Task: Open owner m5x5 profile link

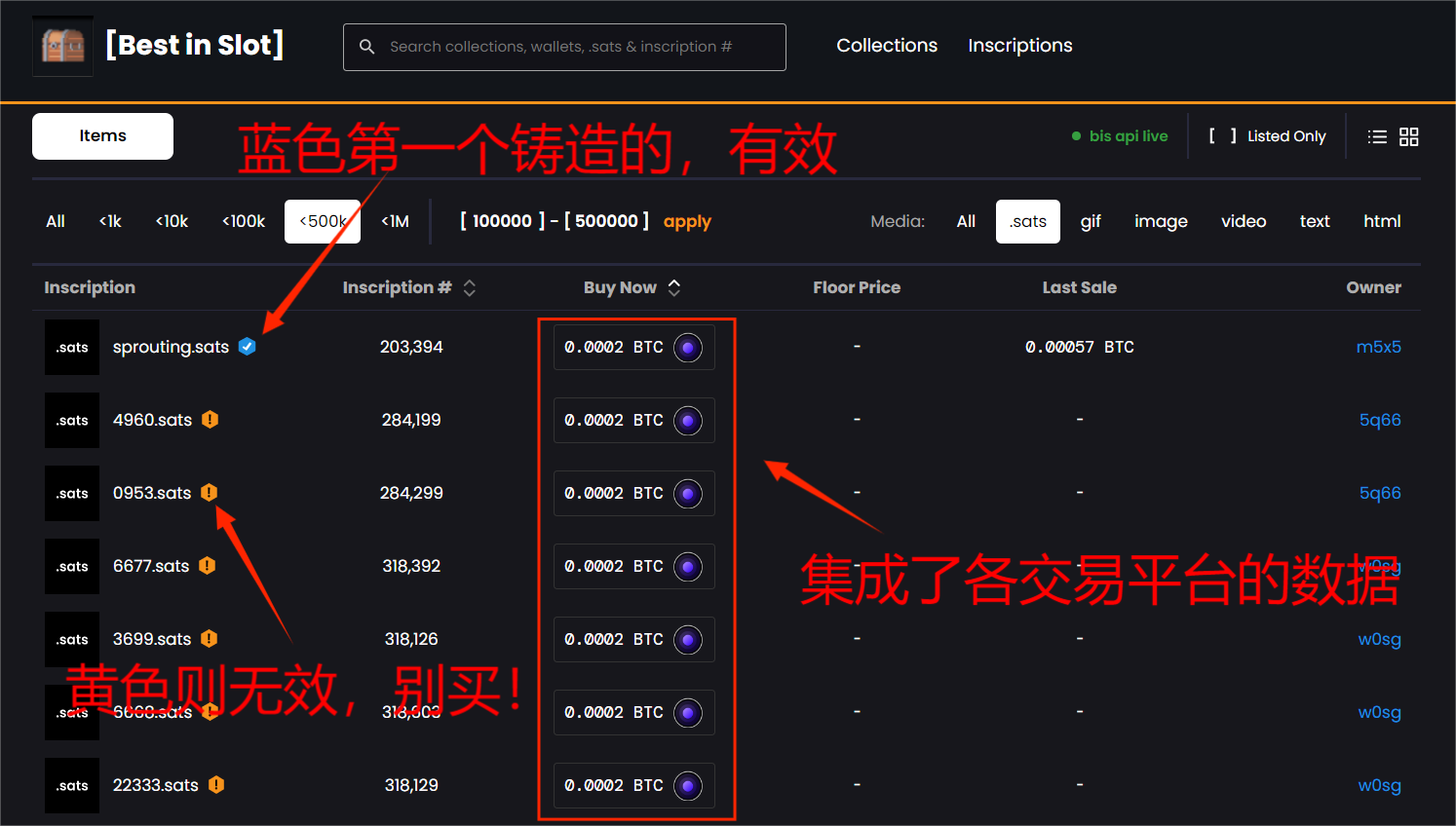Action: [1378, 347]
